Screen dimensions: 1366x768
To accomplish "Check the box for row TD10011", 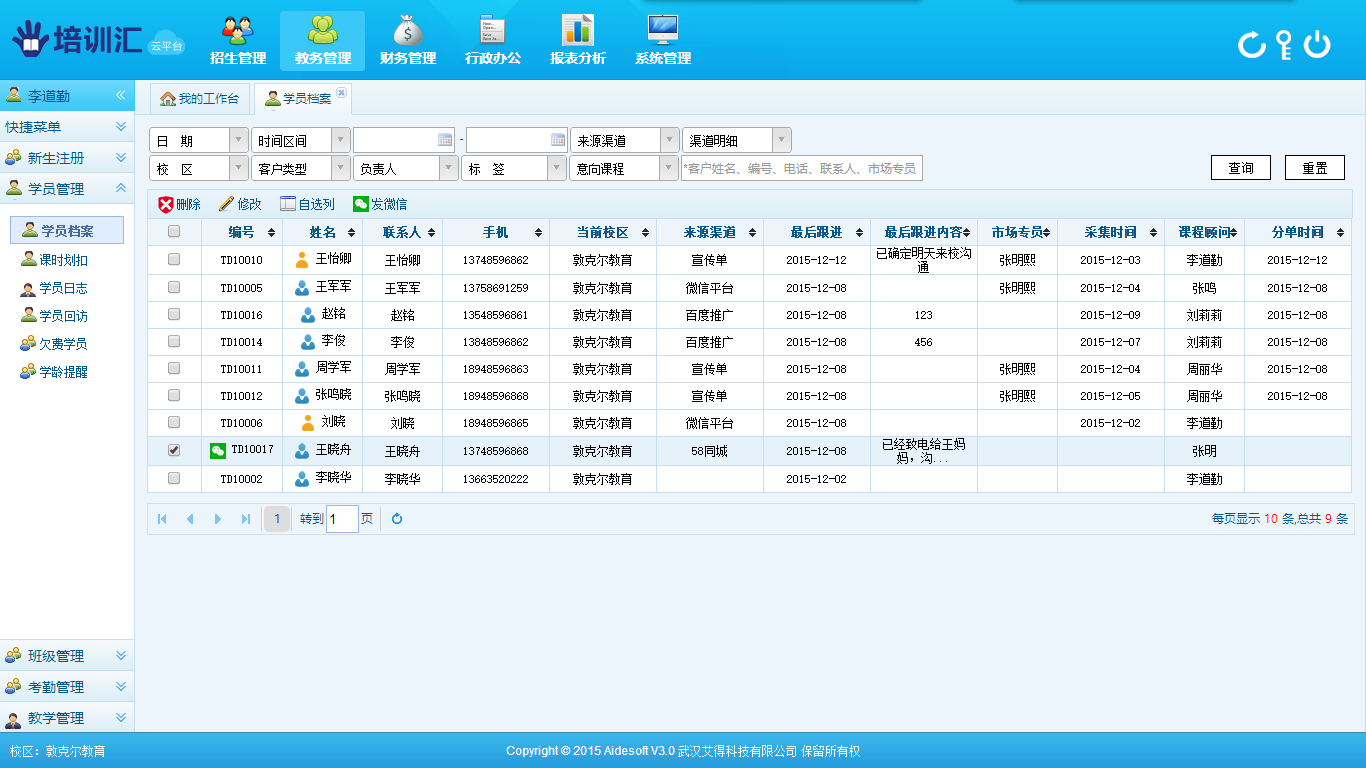I will pos(174,368).
